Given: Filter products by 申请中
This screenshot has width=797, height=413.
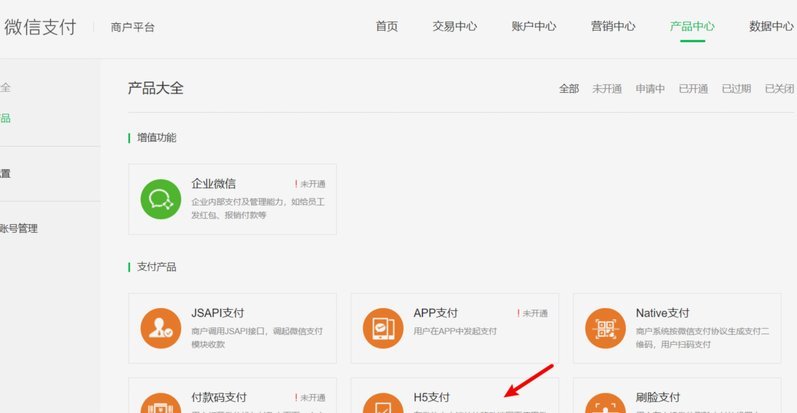Looking at the screenshot, I should (x=650, y=89).
